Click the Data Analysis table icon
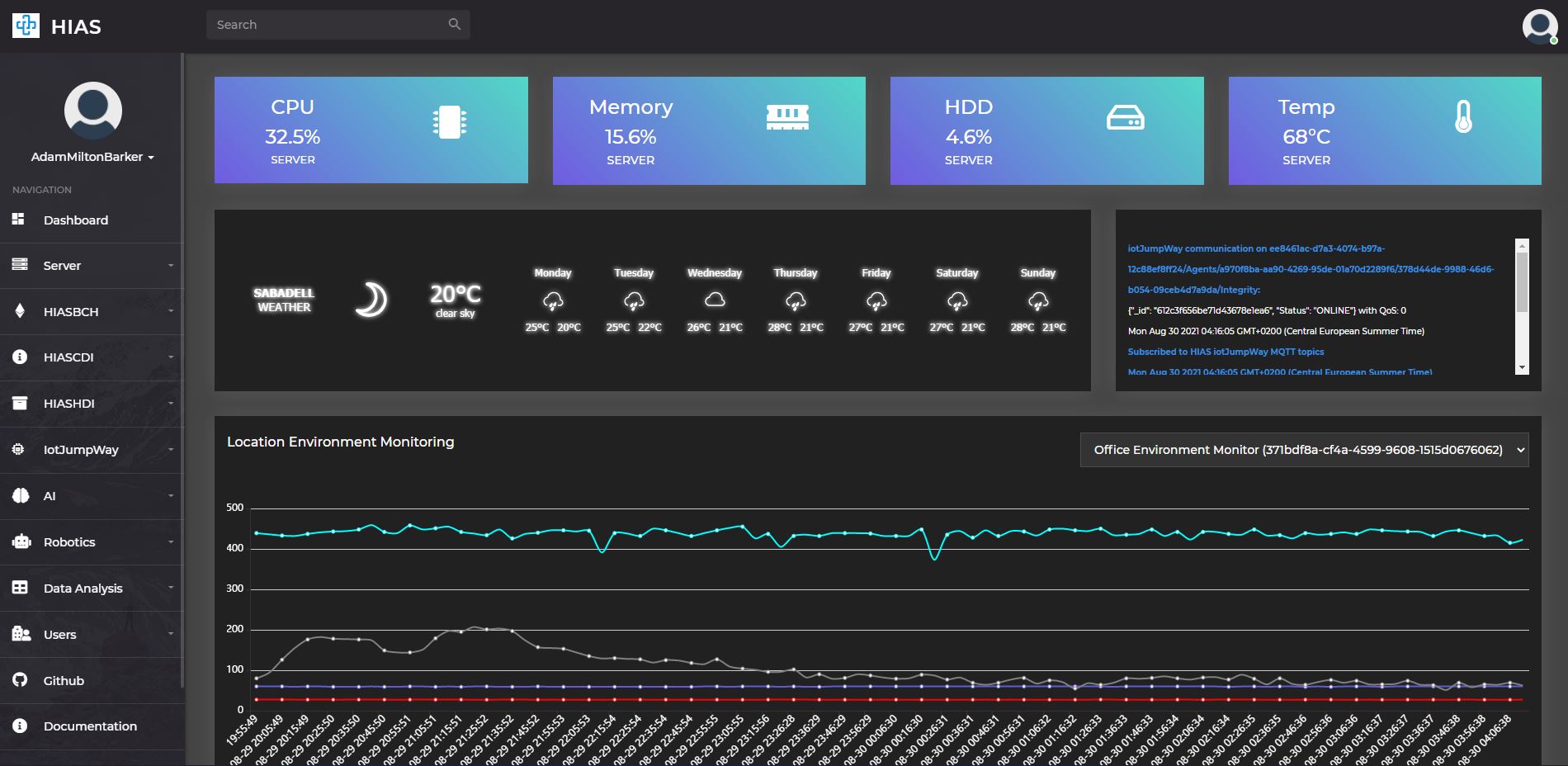This screenshot has width=1568, height=766. (x=20, y=588)
